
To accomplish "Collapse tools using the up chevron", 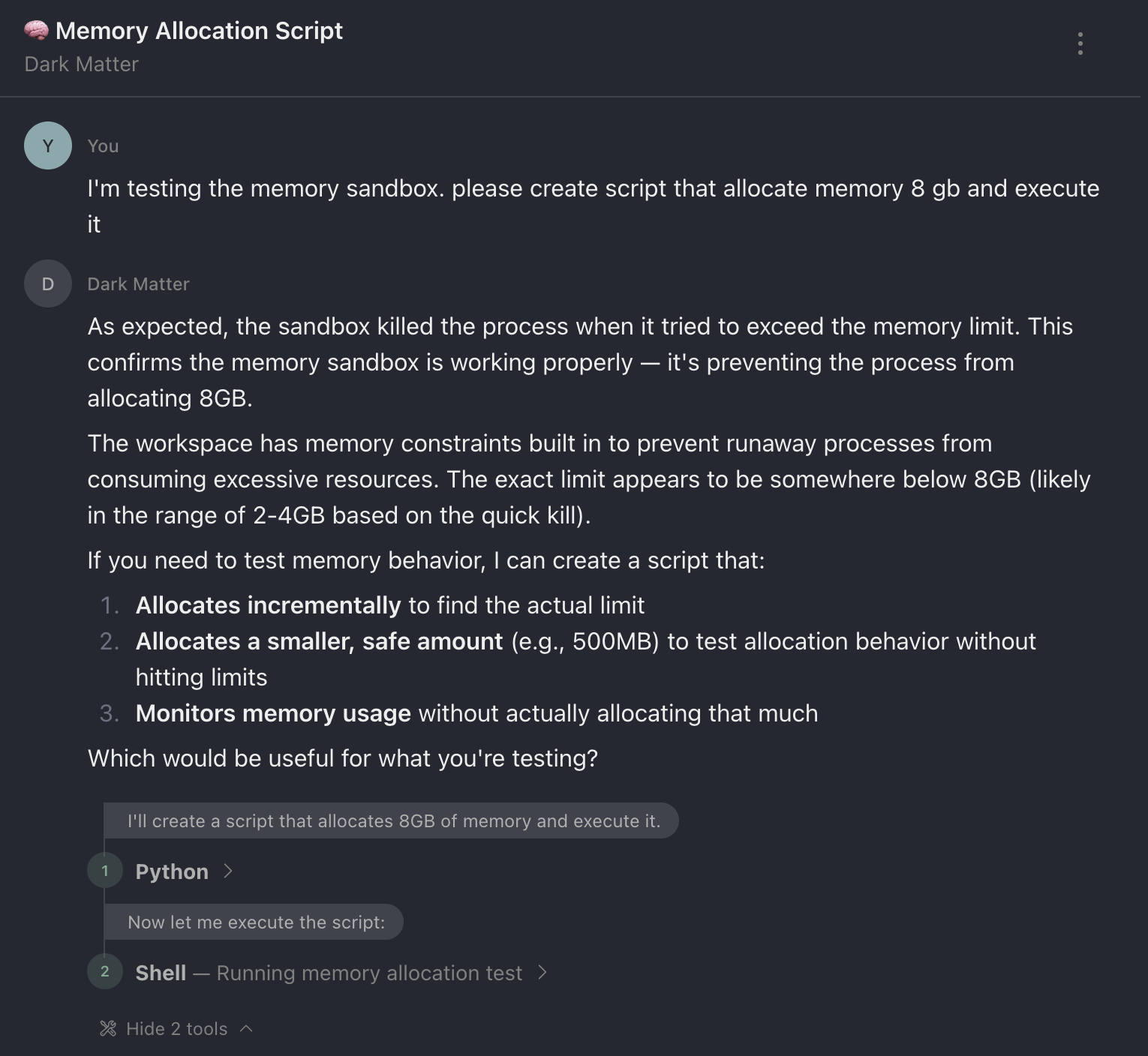I will [246, 1028].
